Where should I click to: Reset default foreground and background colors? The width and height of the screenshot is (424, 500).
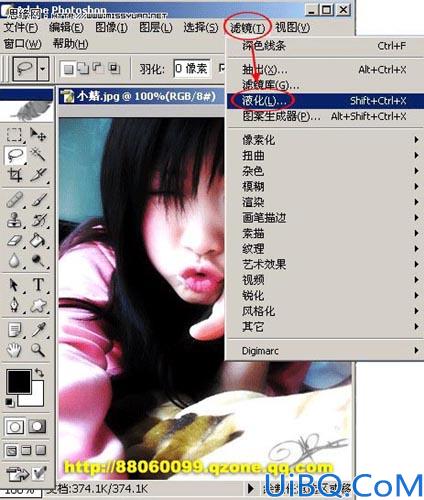[x=10, y=402]
